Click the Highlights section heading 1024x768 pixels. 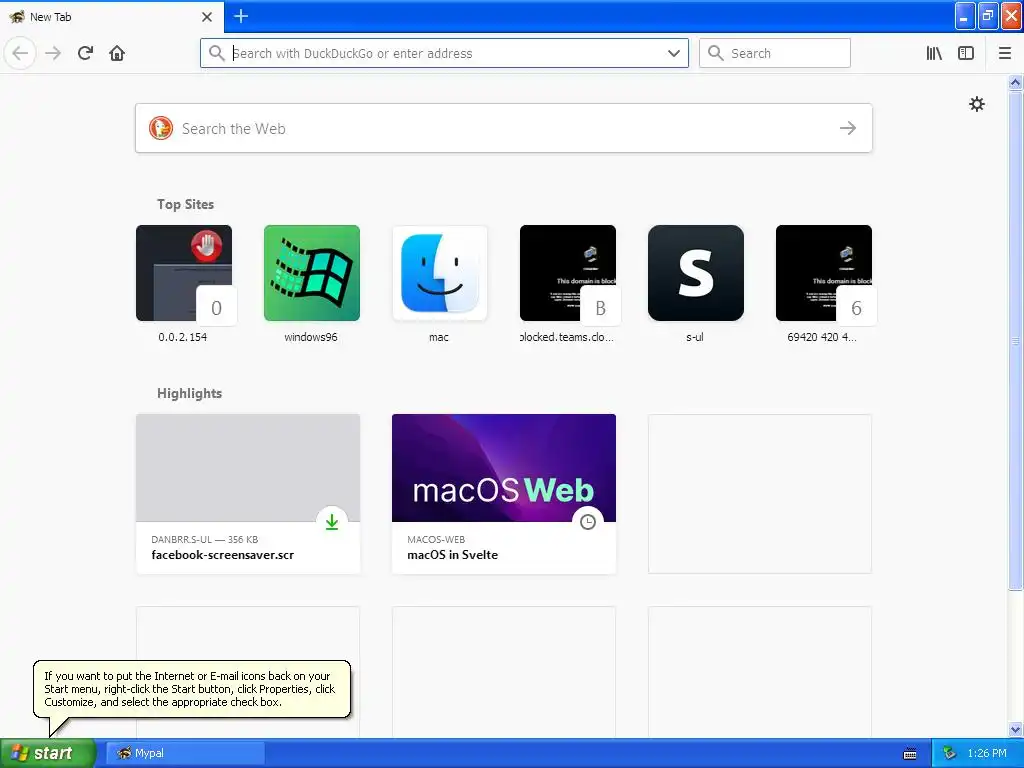coord(189,393)
